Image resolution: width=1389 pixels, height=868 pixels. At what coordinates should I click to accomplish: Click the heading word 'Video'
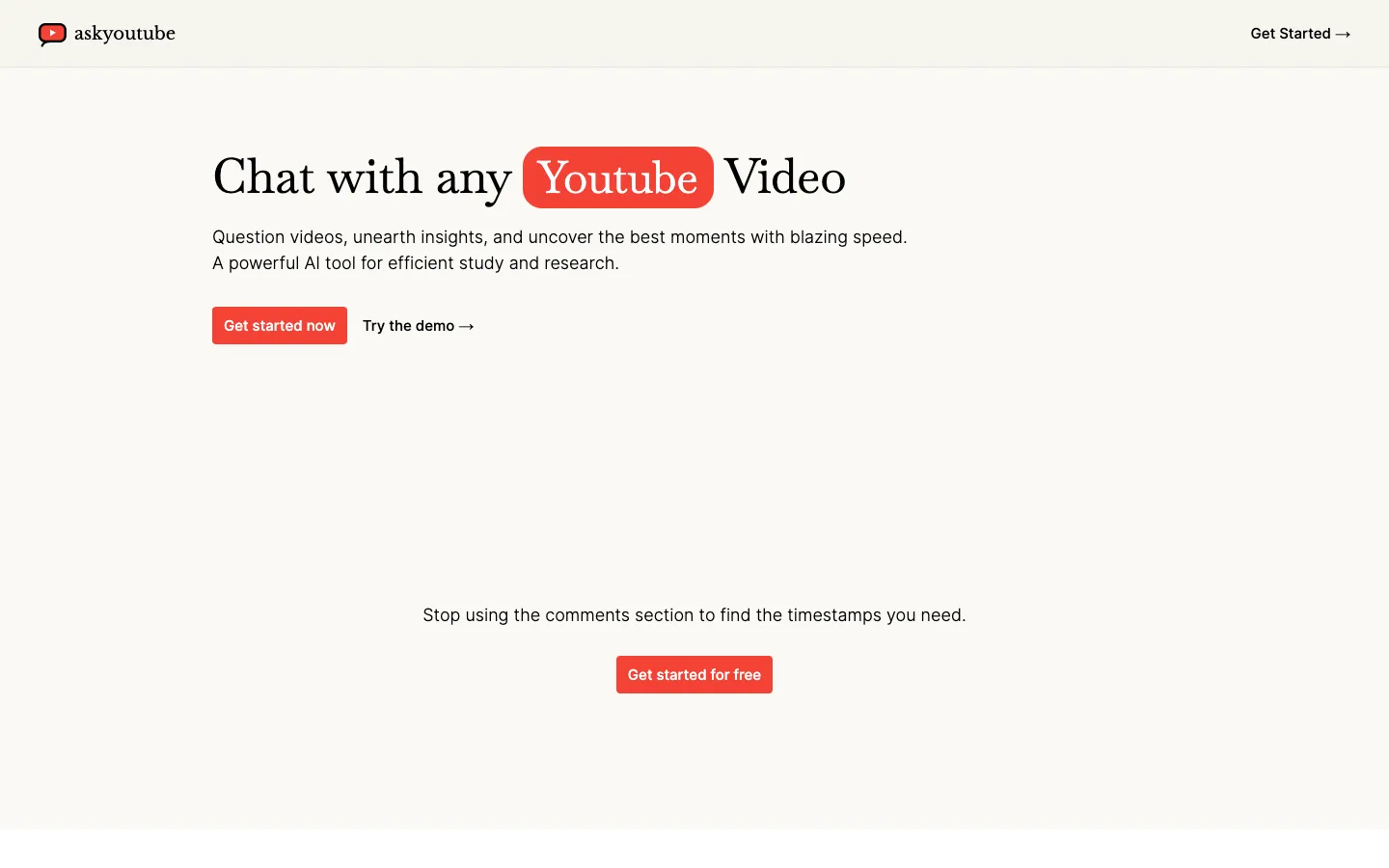pyautogui.click(x=785, y=177)
